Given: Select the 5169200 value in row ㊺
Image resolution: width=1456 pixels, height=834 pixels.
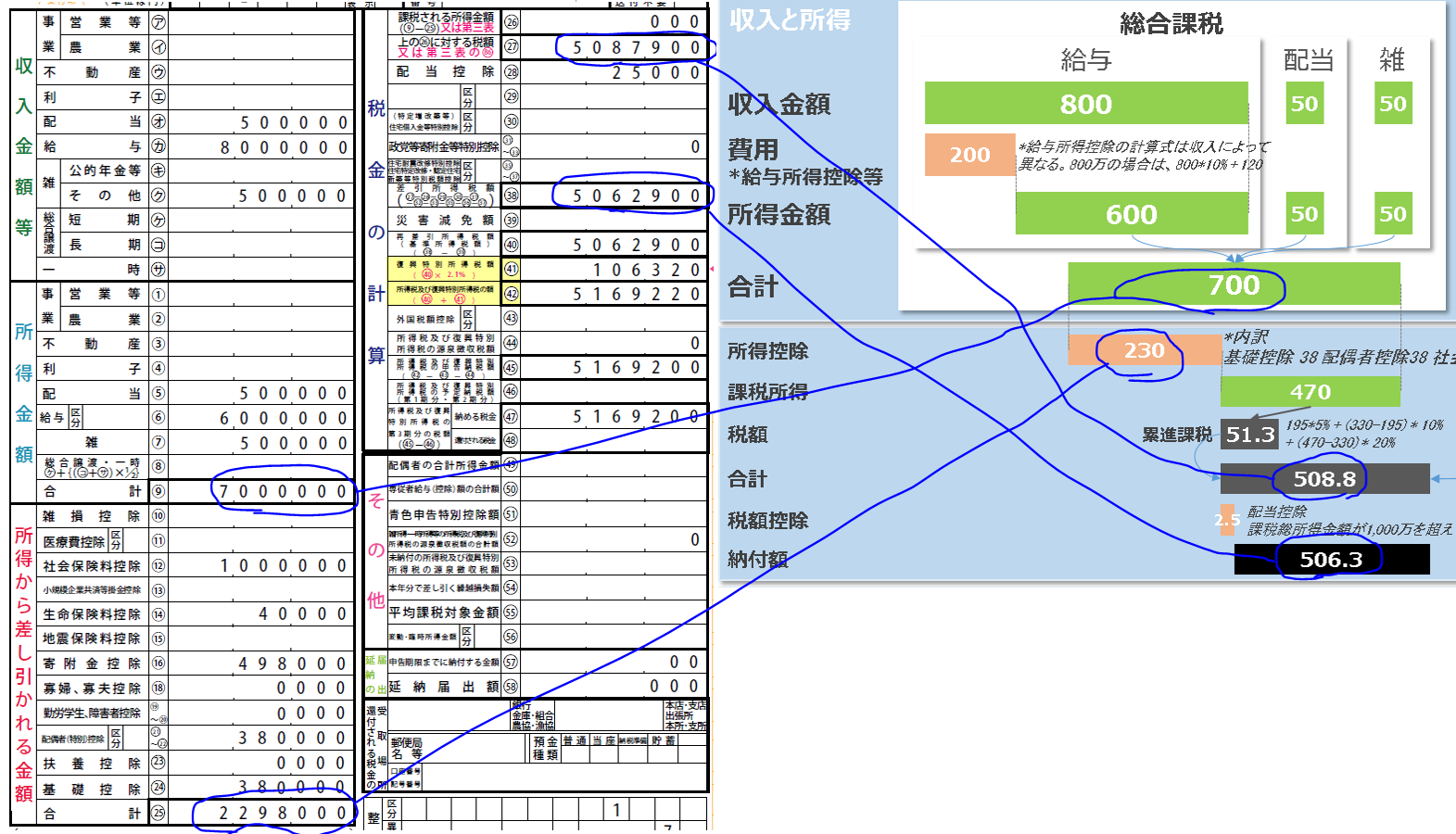Looking at the screenshot, I should 639,367.
